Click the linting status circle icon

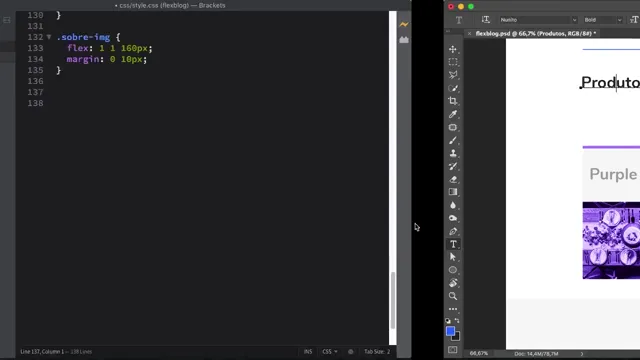coord(351,351)
